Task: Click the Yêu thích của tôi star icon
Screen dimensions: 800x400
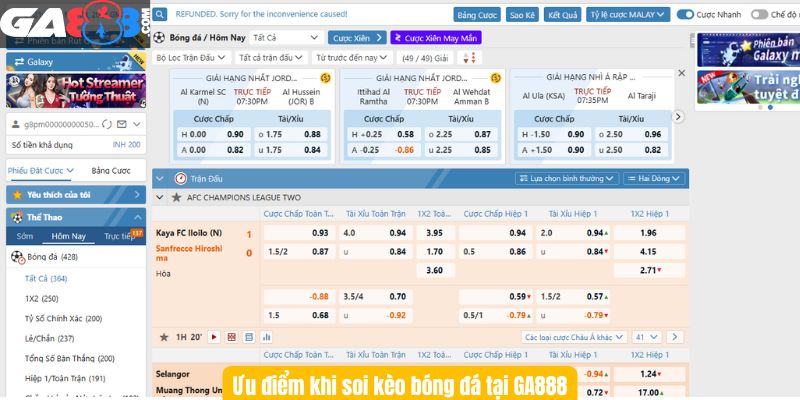Action: pyautogui.click(x=17, y=195)
